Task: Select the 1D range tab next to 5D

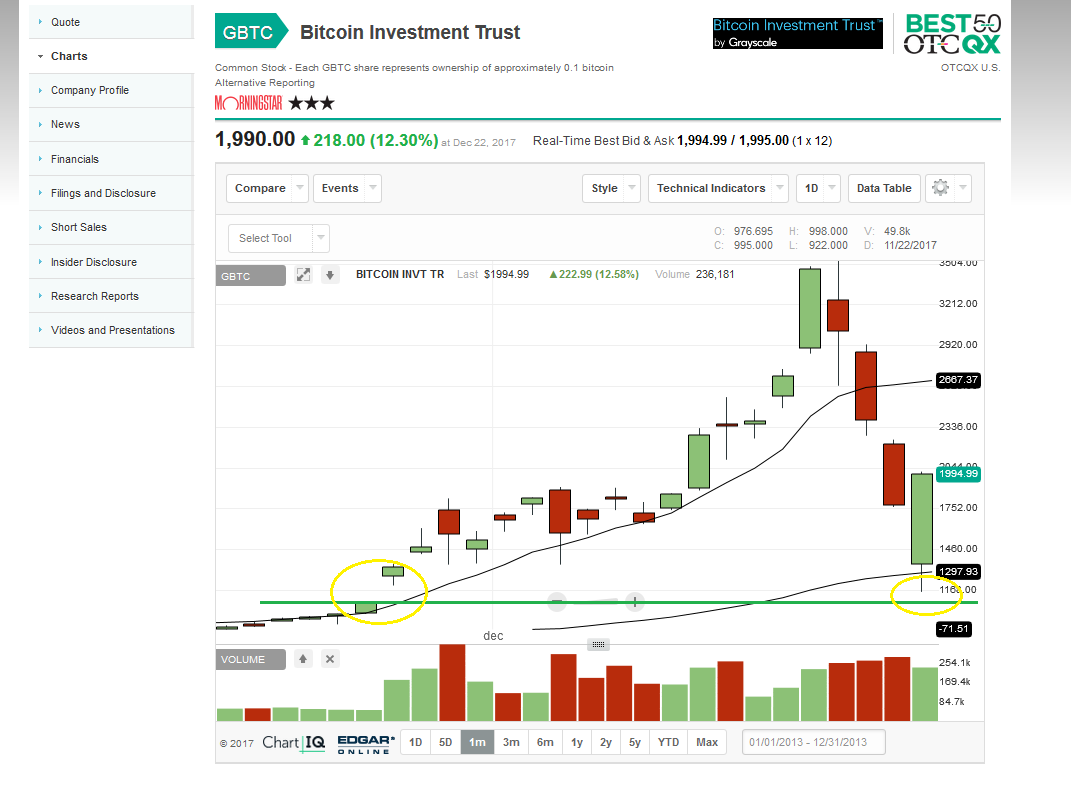Action: (415, 742)
